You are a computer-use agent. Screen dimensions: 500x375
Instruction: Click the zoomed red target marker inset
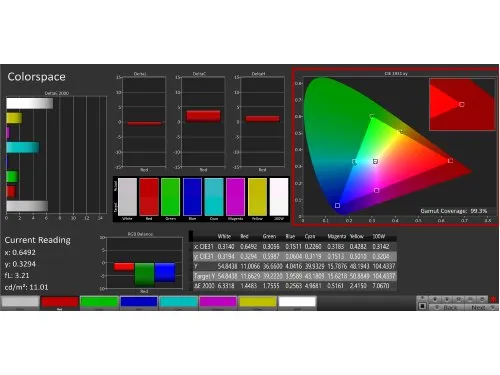[x=462, y=104]
